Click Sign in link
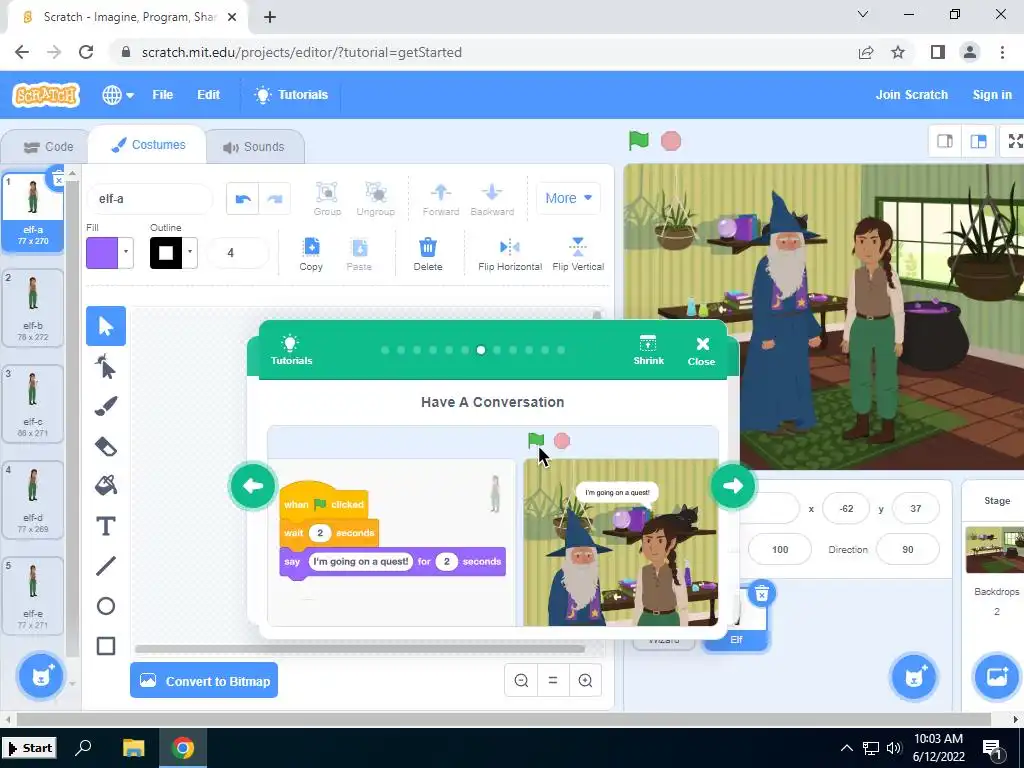Screen dimensions: 1024x768 [992, 95]
